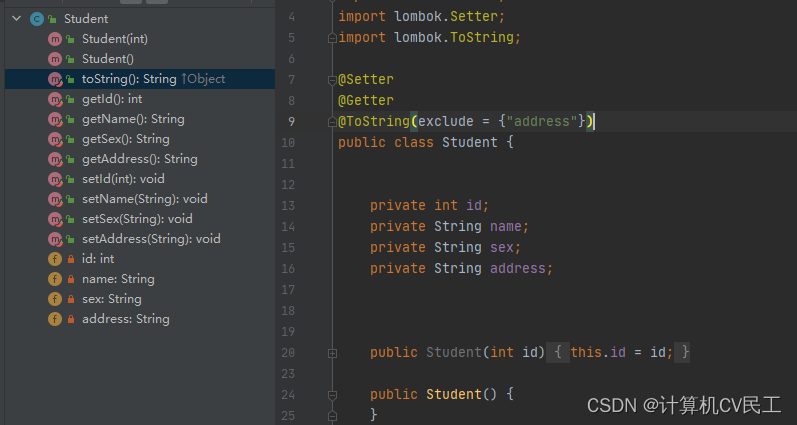Click folded body 'this.id = id;'
The image size is (797, 425).
622,352
